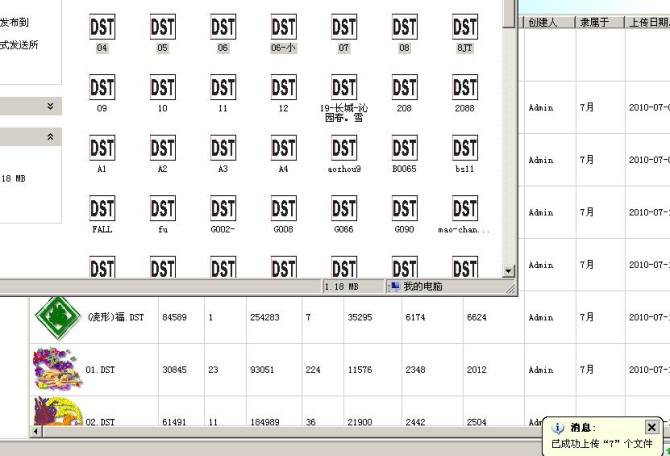Pick the A3 DST file icon
The width and height of the screenshot is (670, 456).
223,149
